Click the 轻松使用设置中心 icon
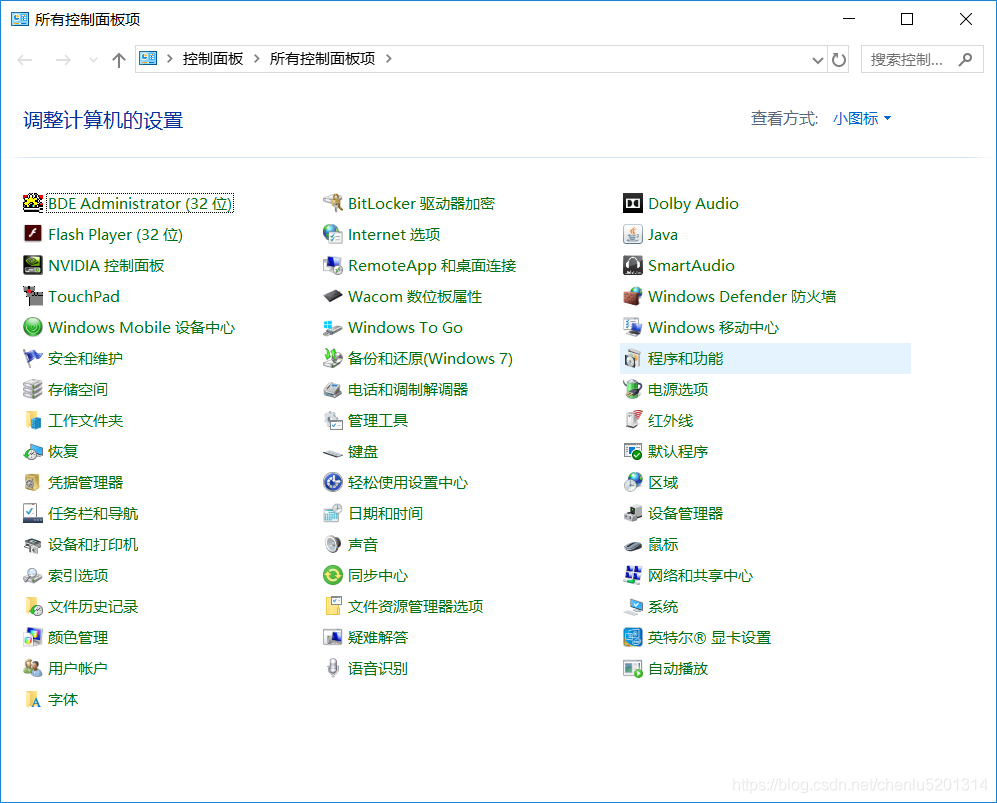997x803 pixels. point(333,483)
